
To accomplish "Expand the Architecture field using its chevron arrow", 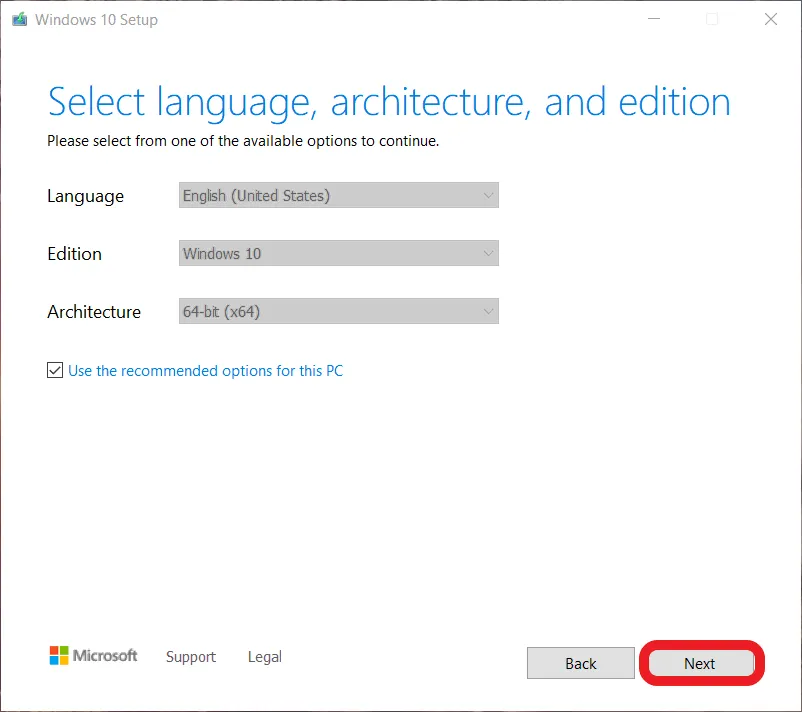I will pos(488,312).
